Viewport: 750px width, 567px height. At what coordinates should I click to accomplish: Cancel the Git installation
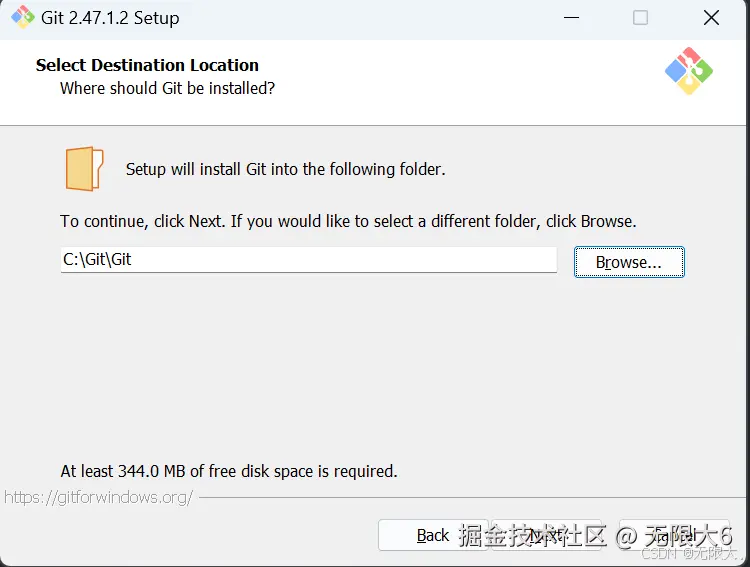(676, 535)
